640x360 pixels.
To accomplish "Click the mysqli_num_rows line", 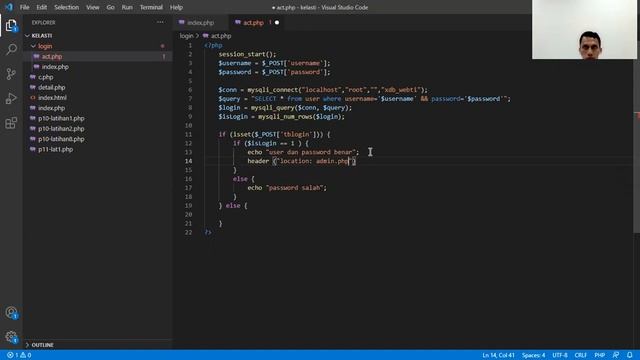I will pyautogui.click(x=281, y=116).
